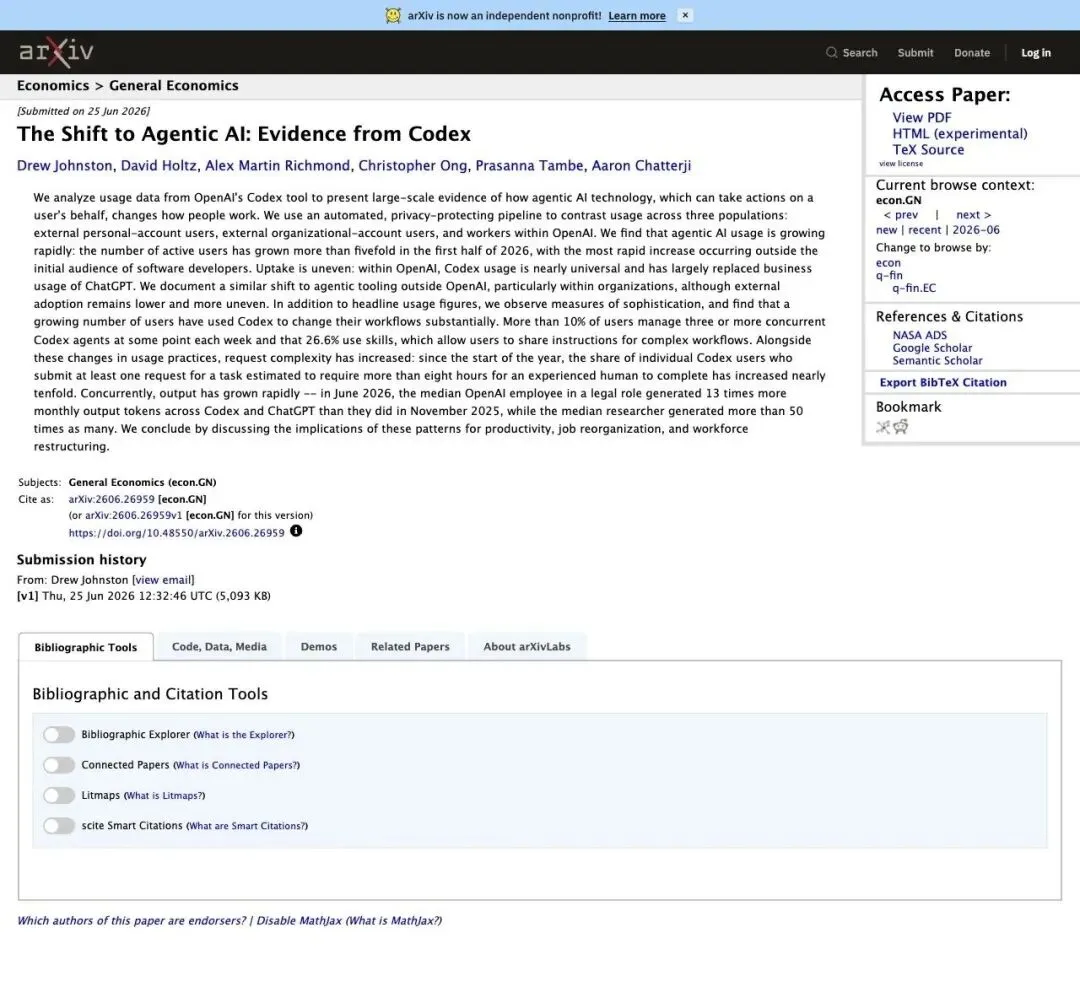
Task: Browse by q-fin category
Action: click(x=889, y=276)
